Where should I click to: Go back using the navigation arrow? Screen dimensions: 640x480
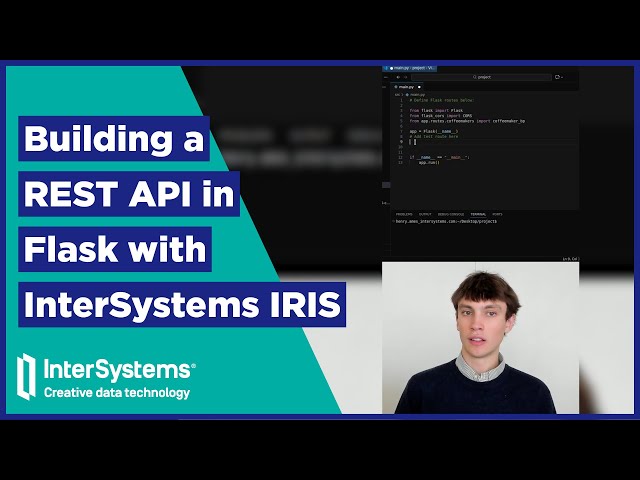click(x=398, y=77)
